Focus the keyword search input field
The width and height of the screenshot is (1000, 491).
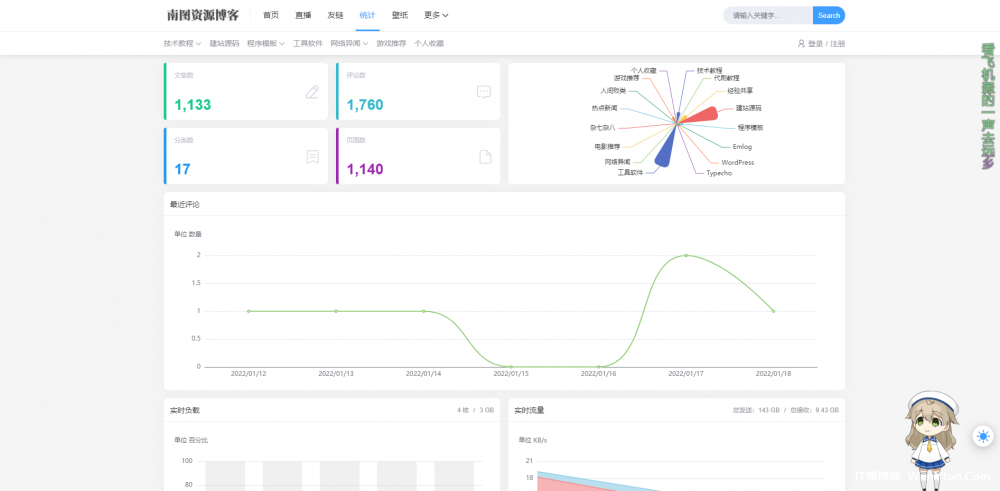coord(767,15)
